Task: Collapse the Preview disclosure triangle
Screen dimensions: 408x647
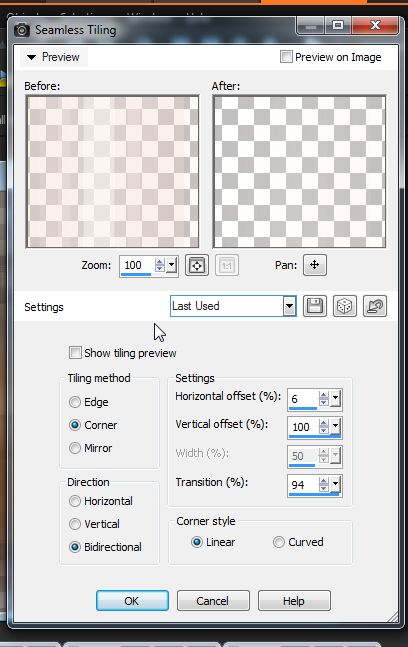Action: tap(31, 57)
